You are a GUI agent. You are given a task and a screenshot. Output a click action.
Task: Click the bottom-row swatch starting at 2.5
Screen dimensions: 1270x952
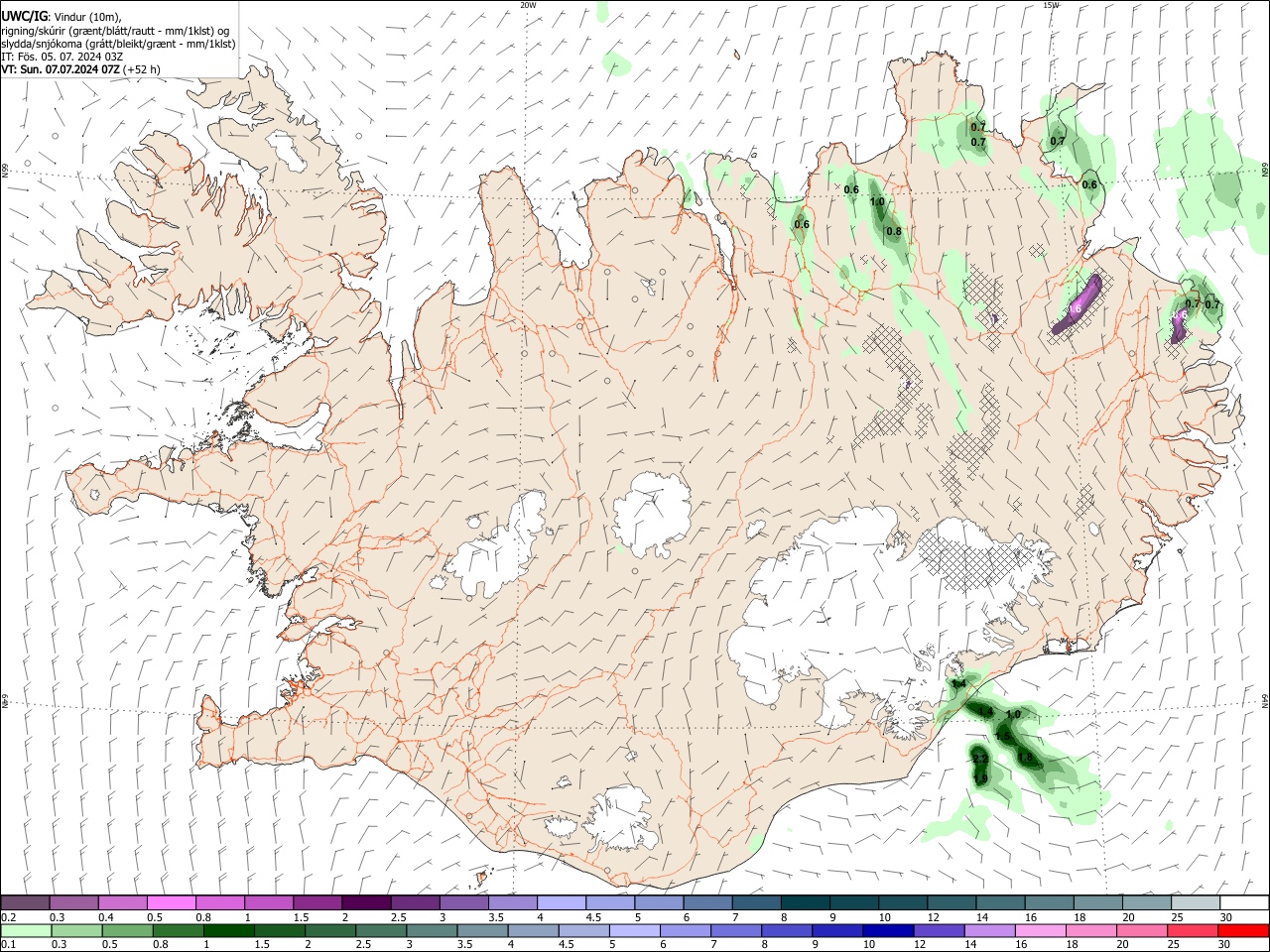[381, 931]
